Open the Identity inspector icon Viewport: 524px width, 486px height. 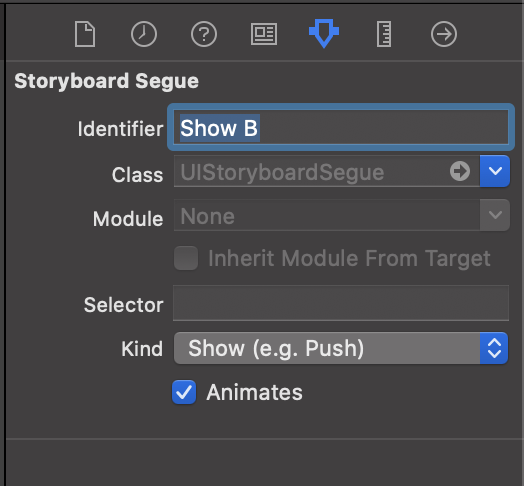264,34
